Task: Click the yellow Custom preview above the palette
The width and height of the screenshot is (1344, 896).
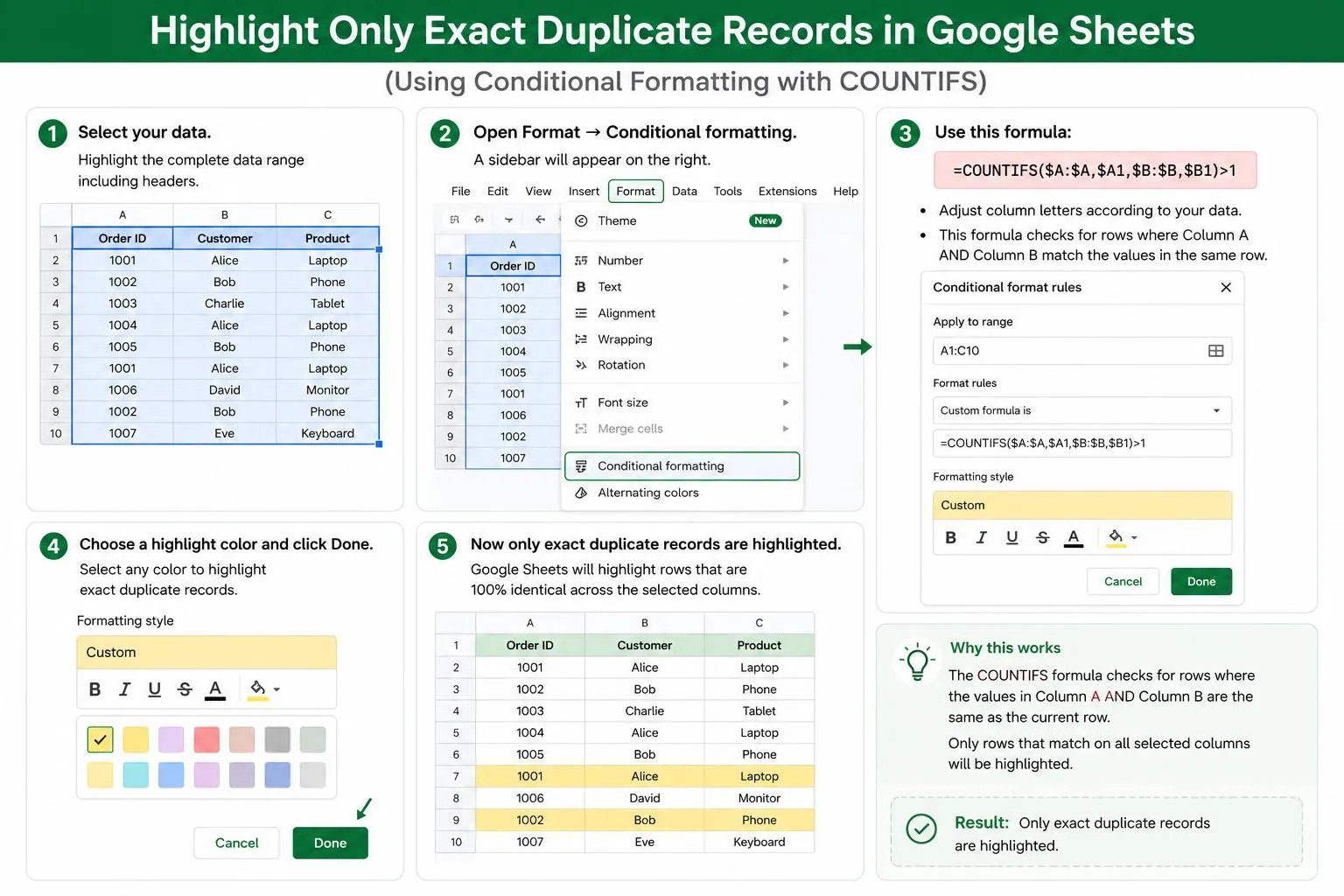Action: [x=206, y=653]
